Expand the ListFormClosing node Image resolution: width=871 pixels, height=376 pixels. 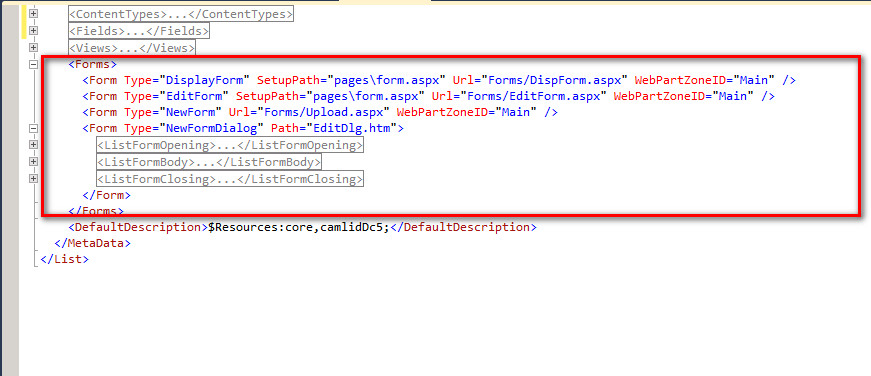pyautogui.click(x=33, y=179)
